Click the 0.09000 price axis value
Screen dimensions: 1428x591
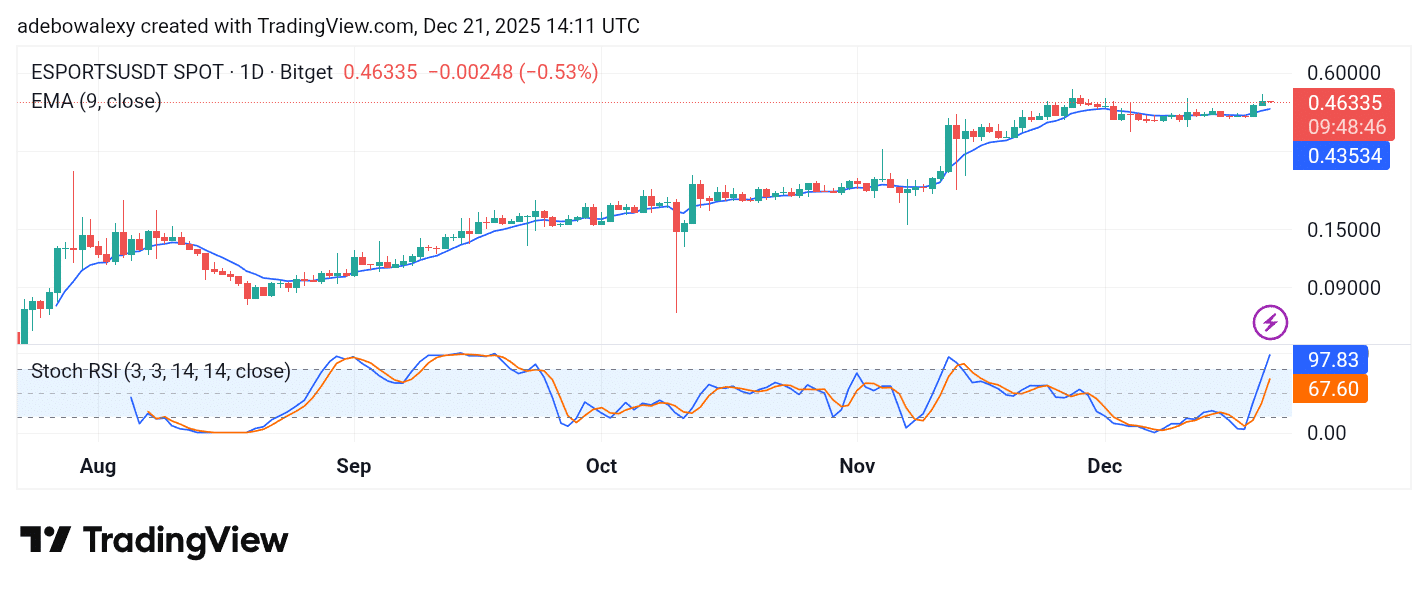click(x=1343, y=288)
